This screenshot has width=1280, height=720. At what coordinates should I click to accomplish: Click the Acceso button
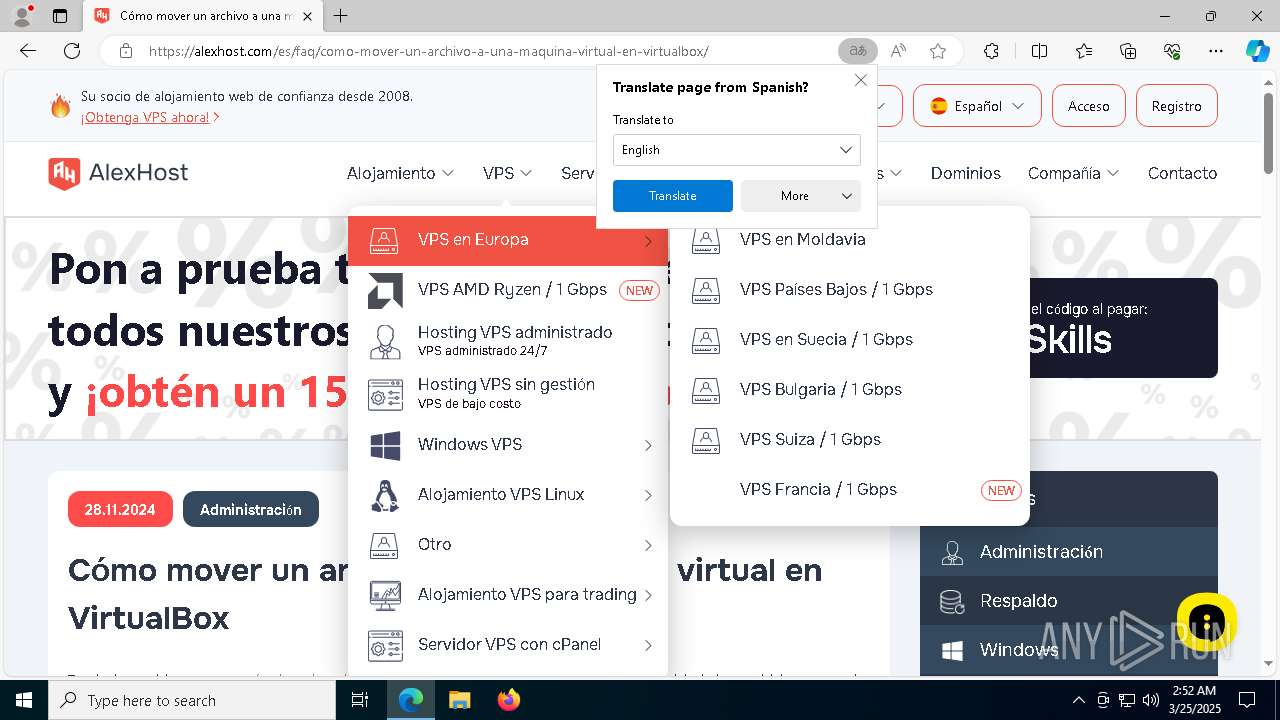tap(1088, 106)
